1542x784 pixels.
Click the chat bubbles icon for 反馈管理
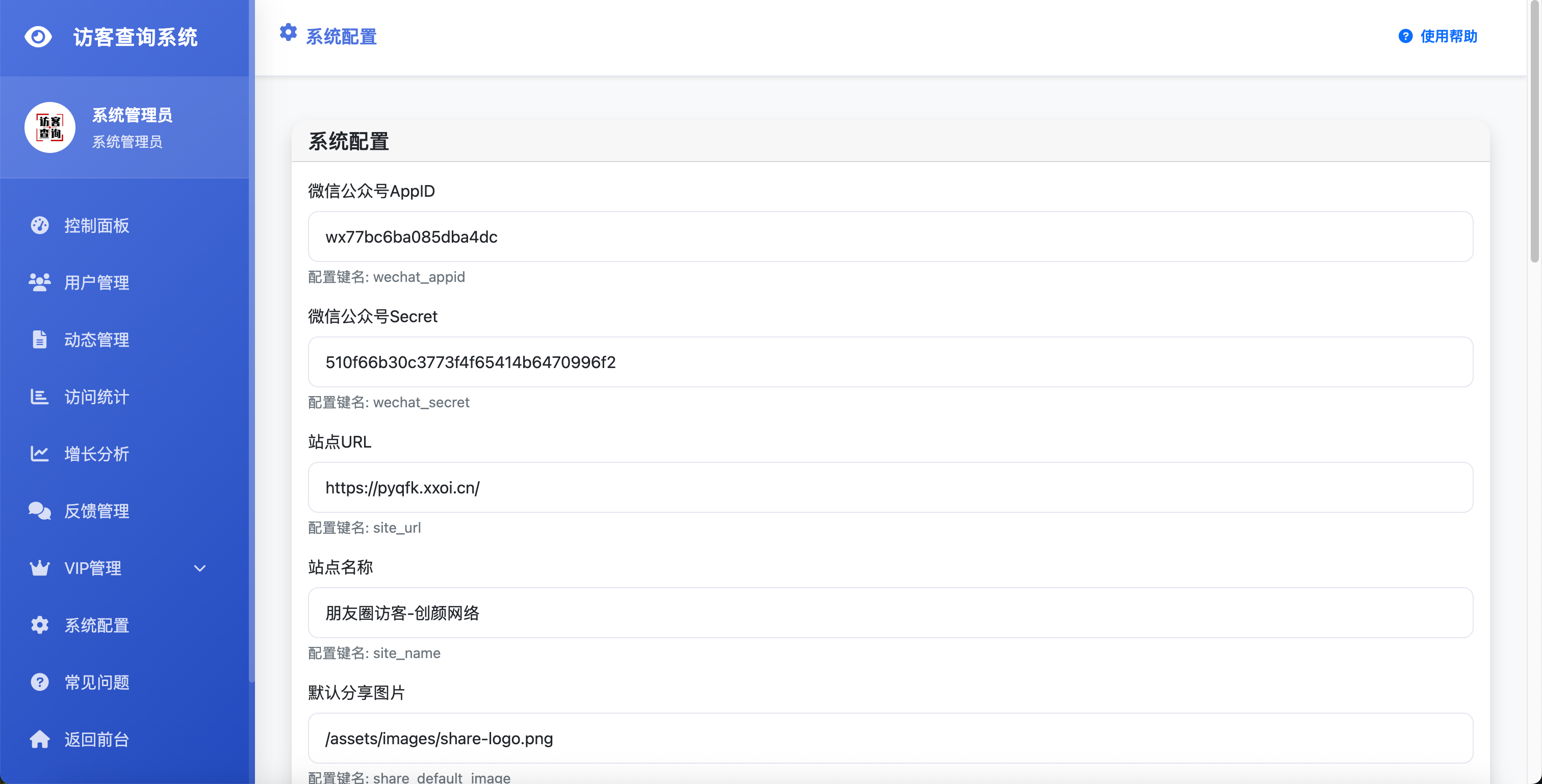click(39, 510)
